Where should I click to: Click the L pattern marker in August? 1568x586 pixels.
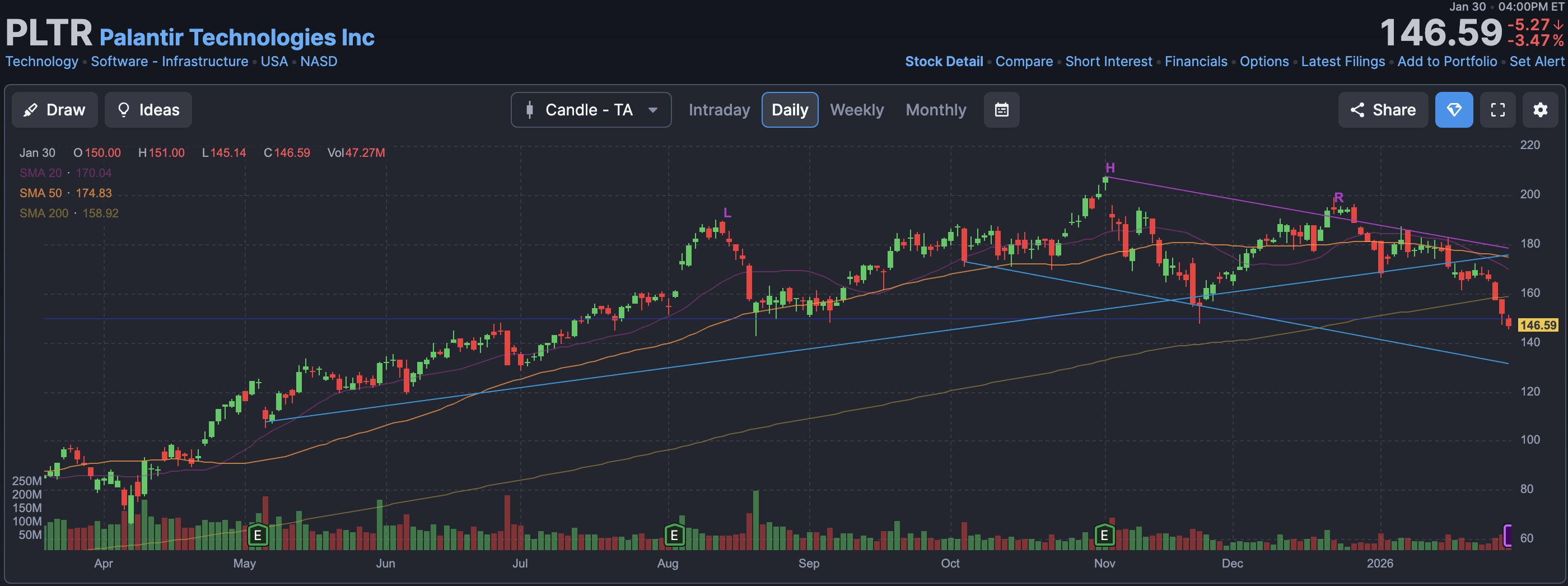coord(727,213)
